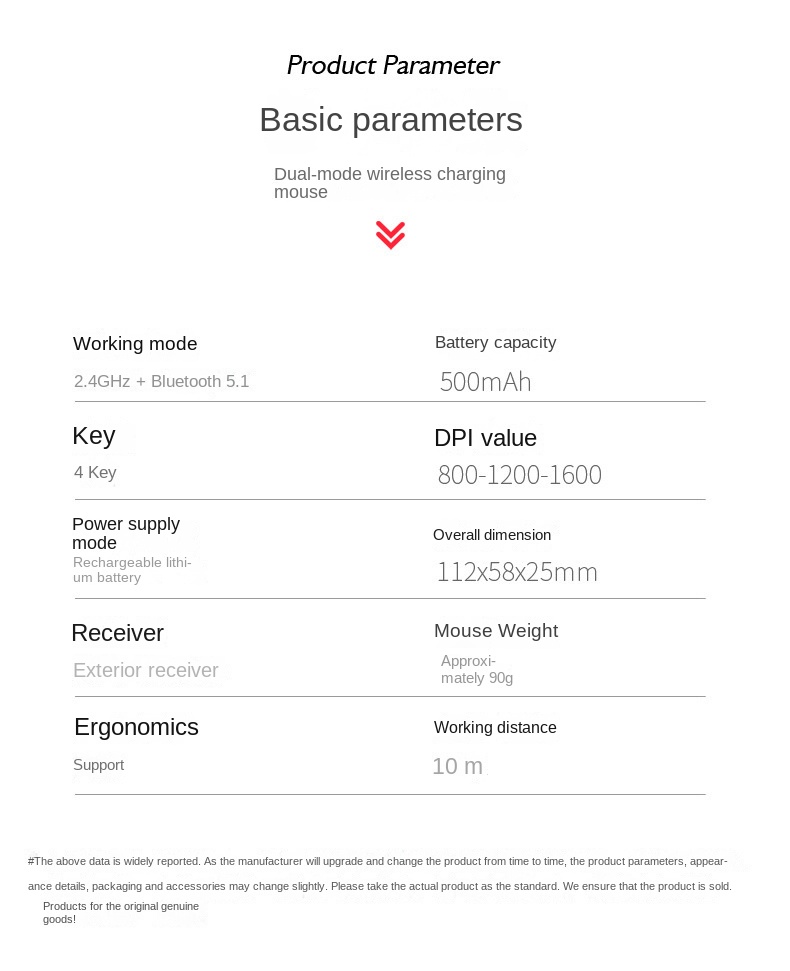Image resolution: width=790 pixels, height=971 pixels.
Task: Select the "2.4GHz + Bluetooth 5.1" value
Action: [161, 381]
